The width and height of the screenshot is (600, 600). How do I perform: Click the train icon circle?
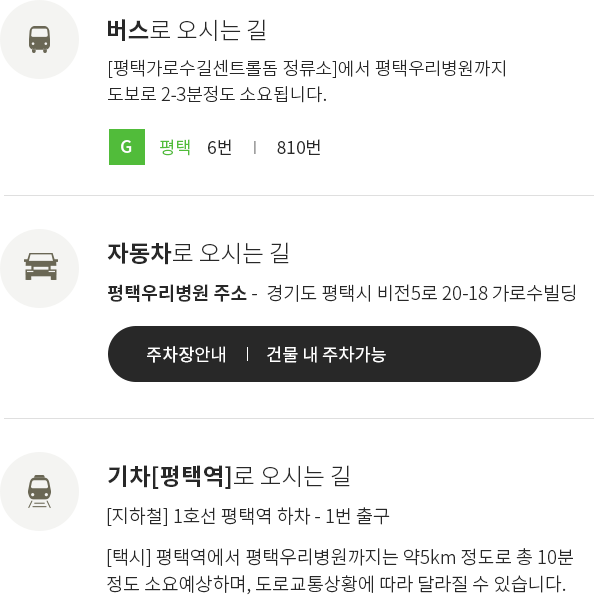[39, 491]
